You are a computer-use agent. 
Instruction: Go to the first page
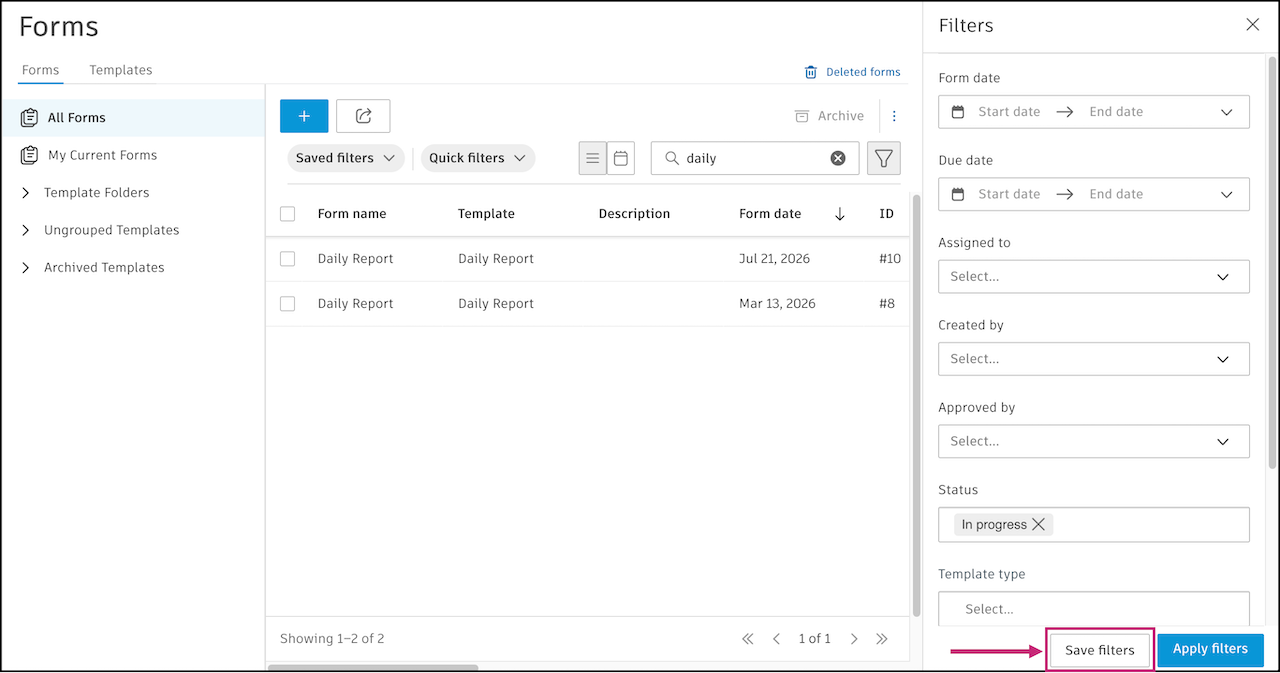pos(747,638)
